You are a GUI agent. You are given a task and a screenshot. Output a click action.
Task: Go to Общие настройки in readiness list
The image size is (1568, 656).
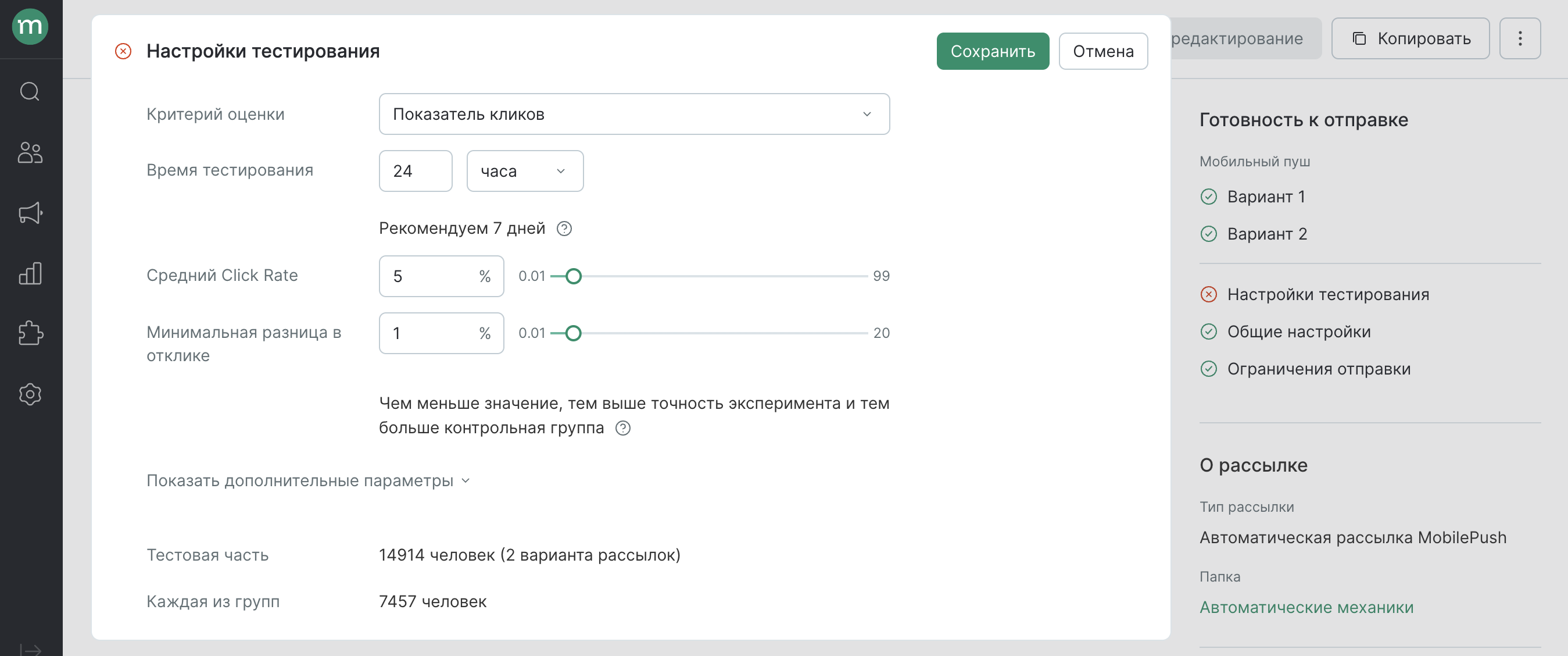(x=1299, y=332)
